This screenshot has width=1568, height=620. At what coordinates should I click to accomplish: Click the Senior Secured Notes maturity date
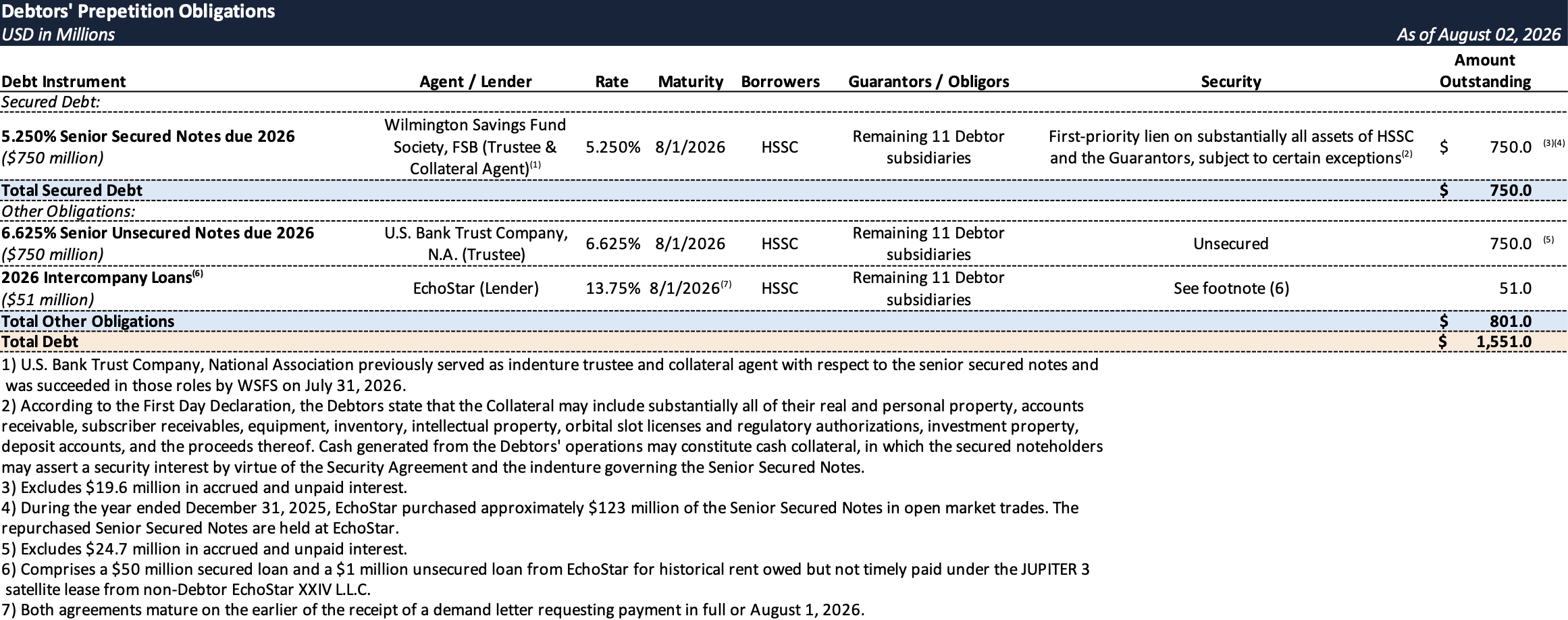[x=690, y=147]
